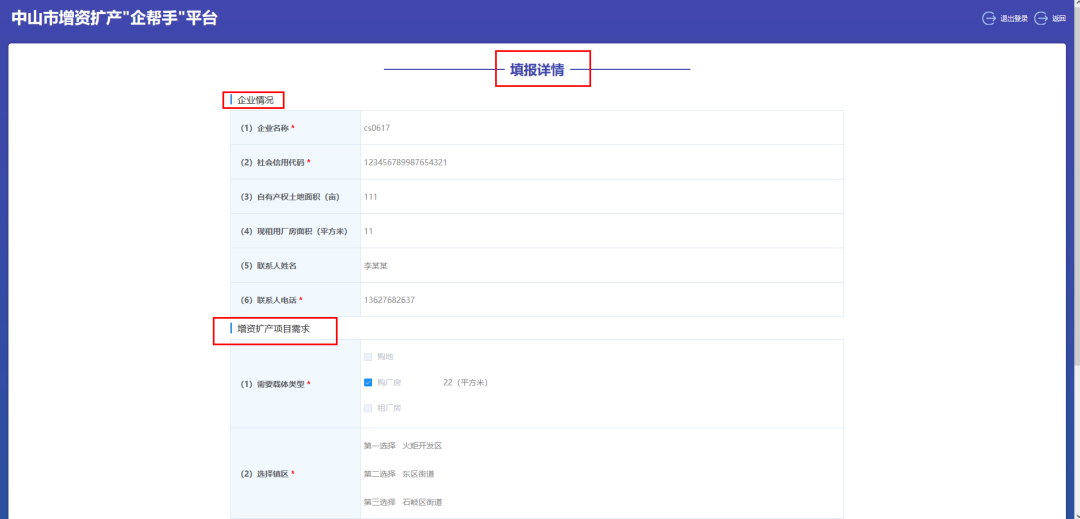Click the 22（平方米）area value
The image size is (1080, 519).
click(x=466, y=382)
